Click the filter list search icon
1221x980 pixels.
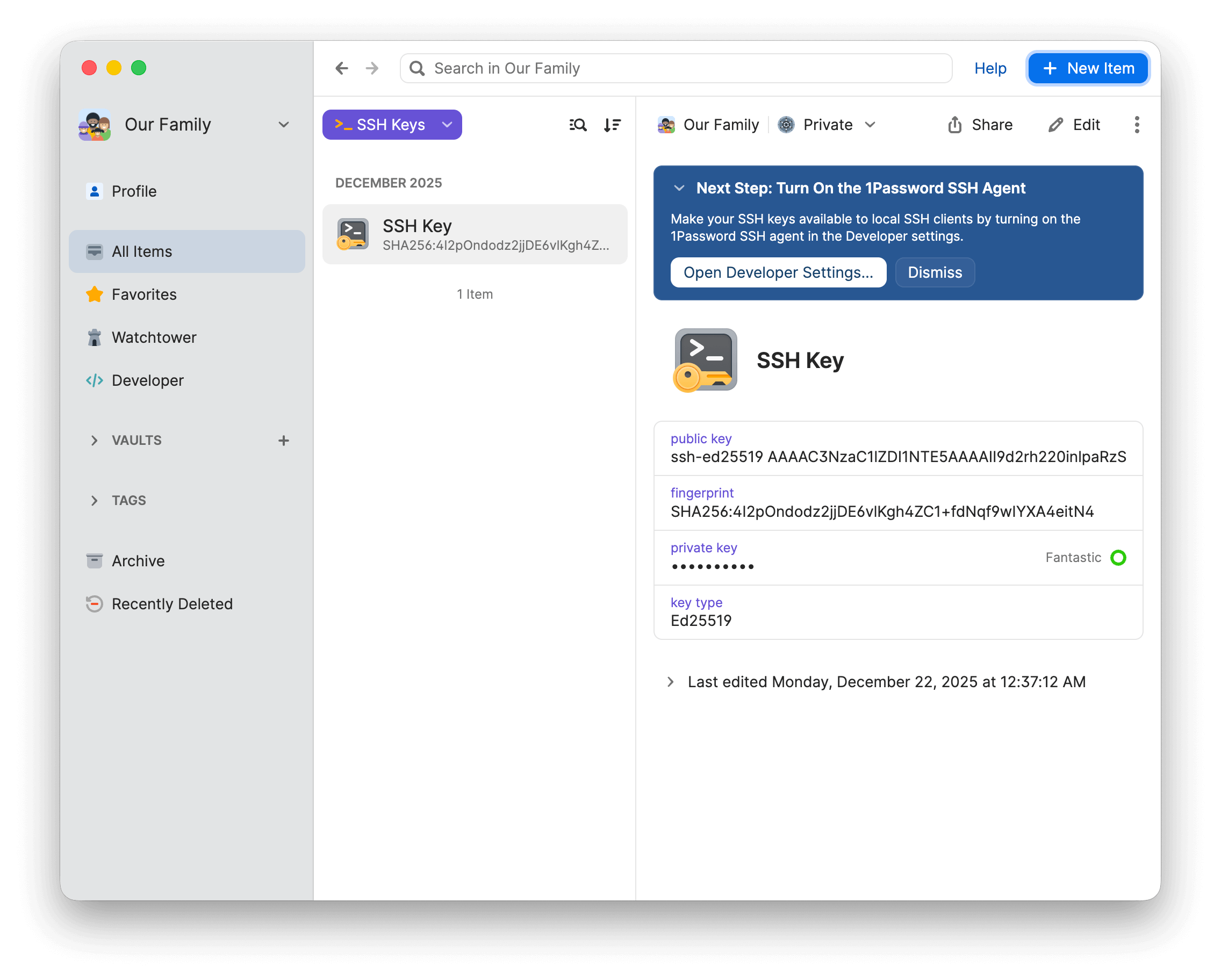point(578,125)
